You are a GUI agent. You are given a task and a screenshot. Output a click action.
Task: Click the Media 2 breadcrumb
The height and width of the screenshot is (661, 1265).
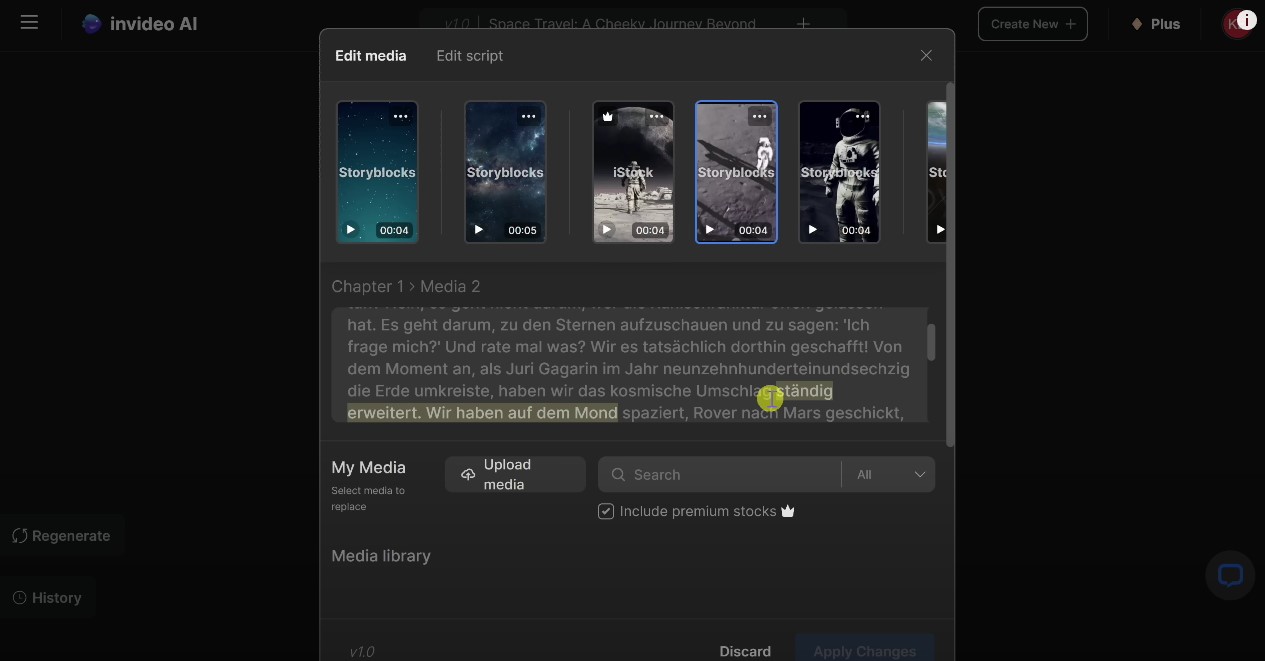[450, 286]
